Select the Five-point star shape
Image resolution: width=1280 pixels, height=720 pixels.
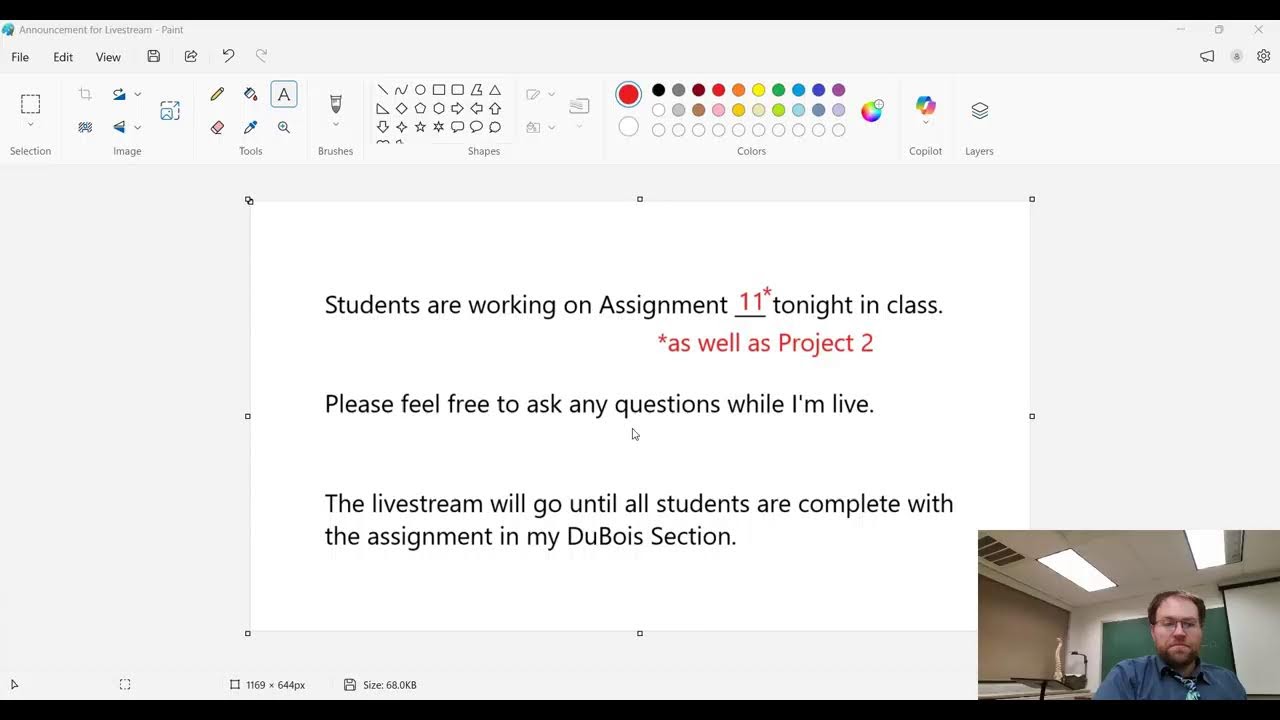click(420, 127)
